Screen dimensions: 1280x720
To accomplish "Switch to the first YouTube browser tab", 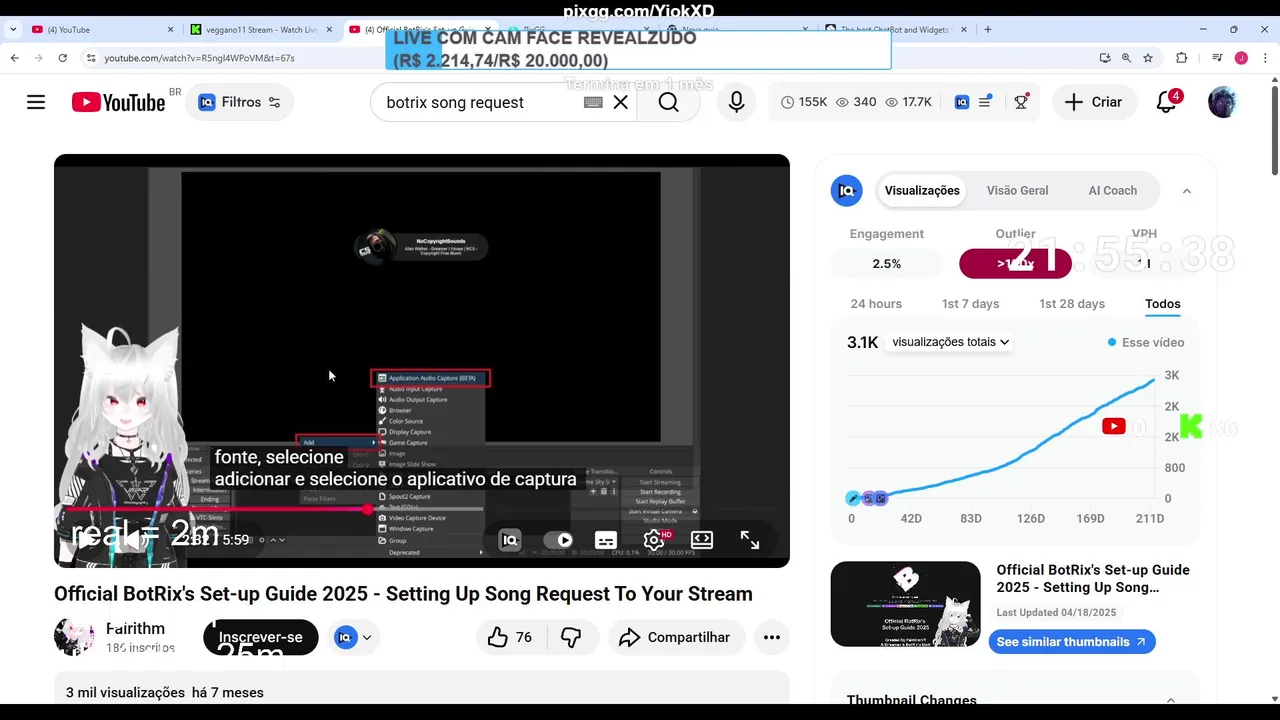I will point(102,30).
